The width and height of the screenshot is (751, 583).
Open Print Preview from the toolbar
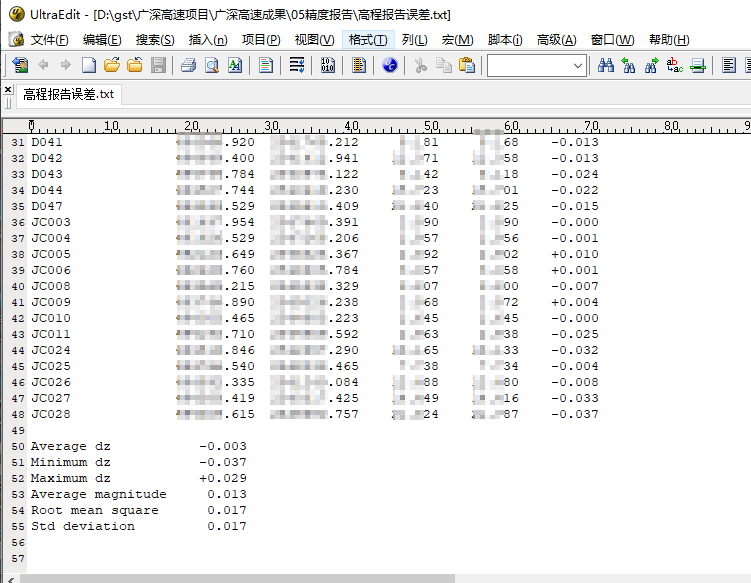211,66
